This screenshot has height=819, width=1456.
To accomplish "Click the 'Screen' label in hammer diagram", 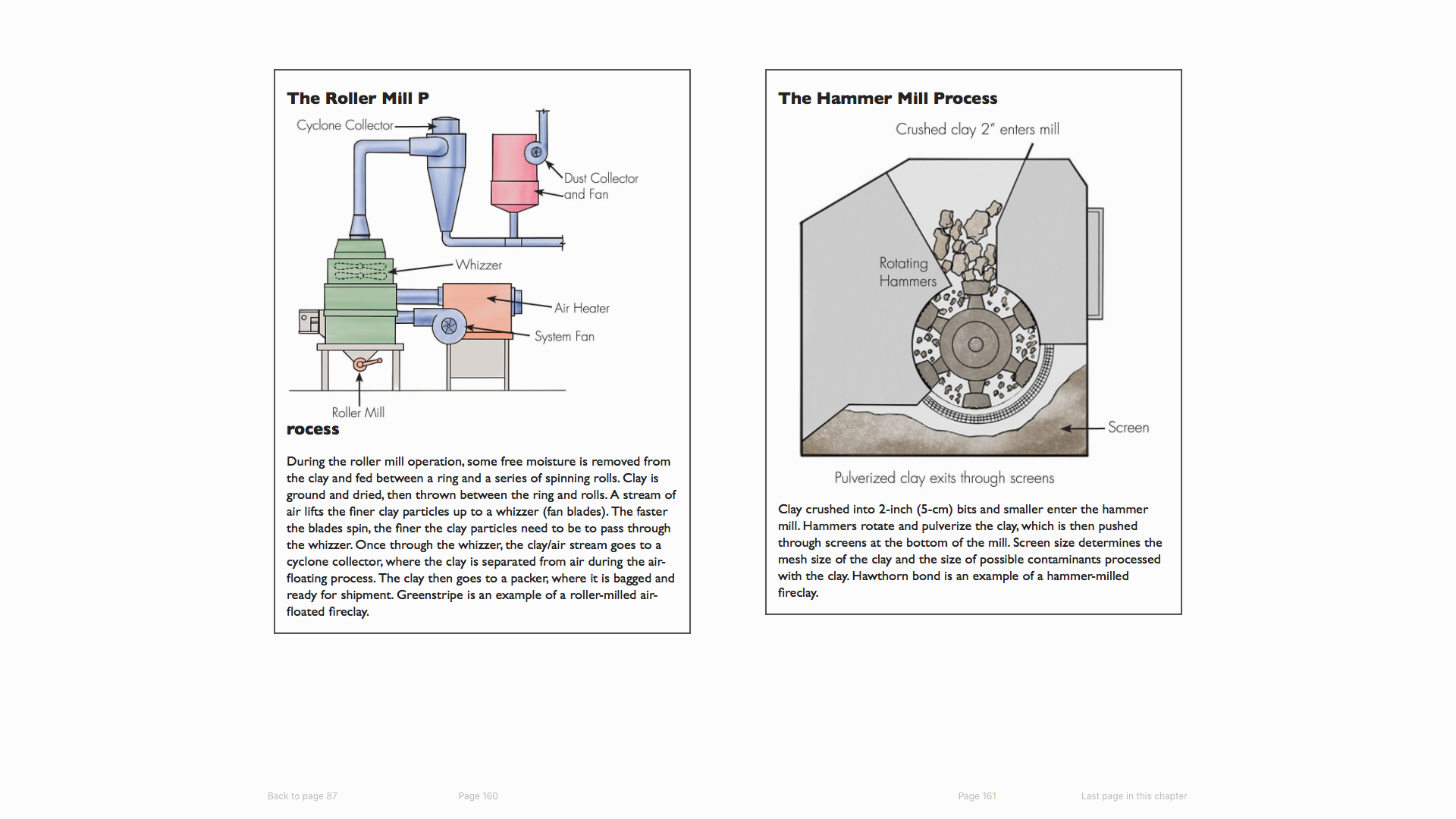I will [x=1128, y=427].
